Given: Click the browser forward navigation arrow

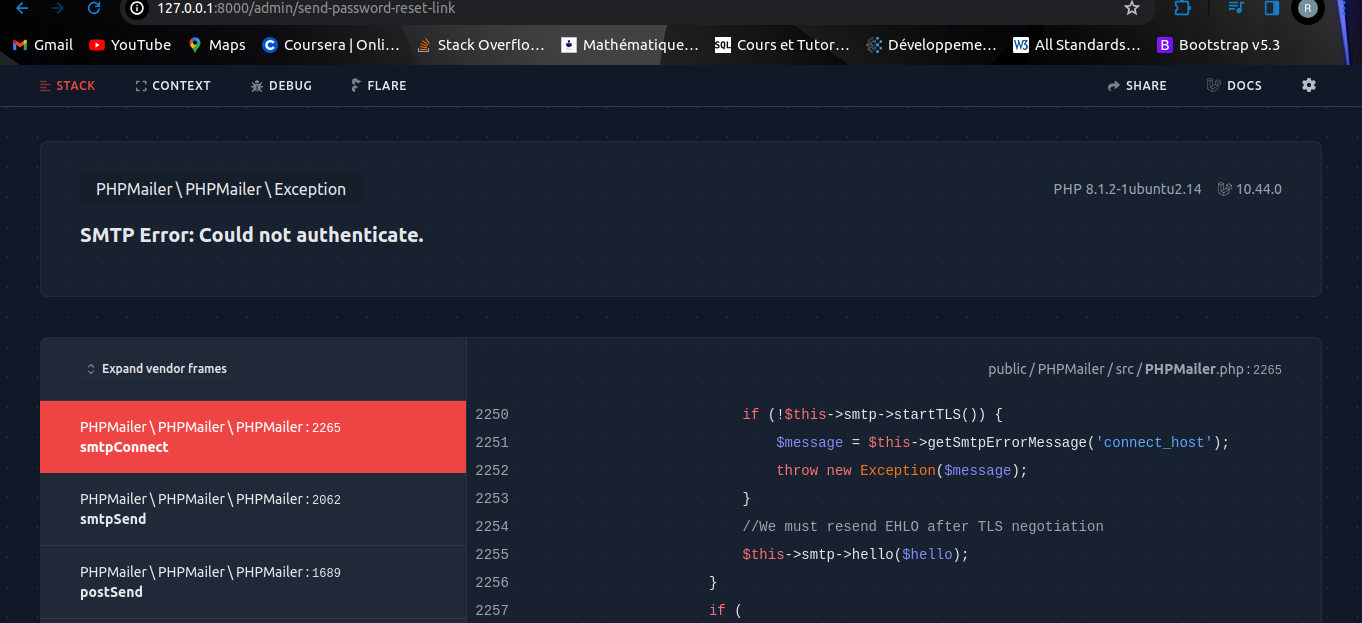Looking at the screenshot, I should [x=58, y=8].
